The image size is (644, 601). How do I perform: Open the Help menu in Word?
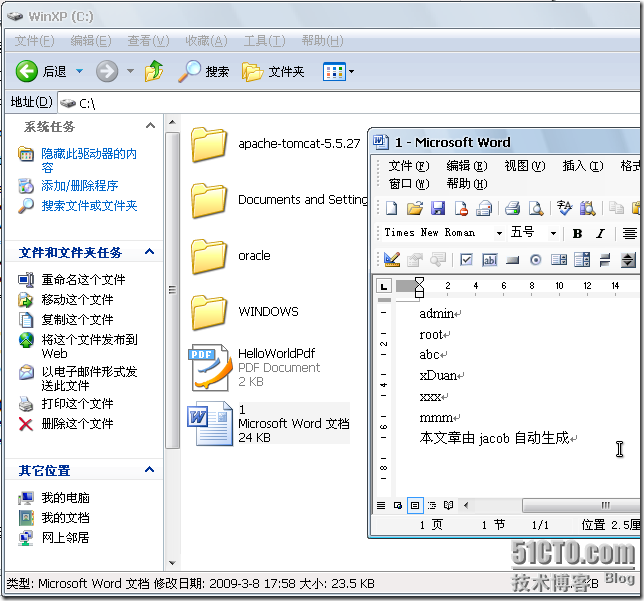coord(467,183)
